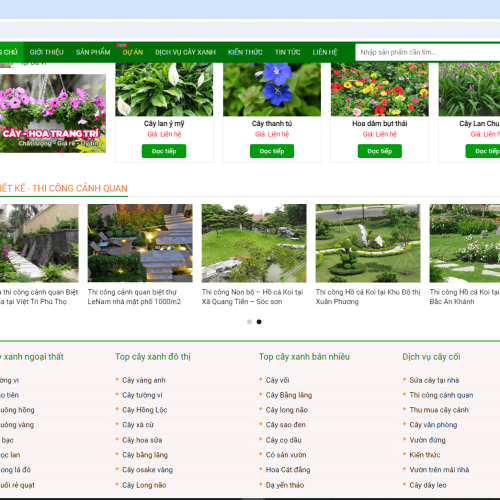The image size is (500, 500).
Task: Open the SẢN PHẨM menu item
Action: (93, 52)
